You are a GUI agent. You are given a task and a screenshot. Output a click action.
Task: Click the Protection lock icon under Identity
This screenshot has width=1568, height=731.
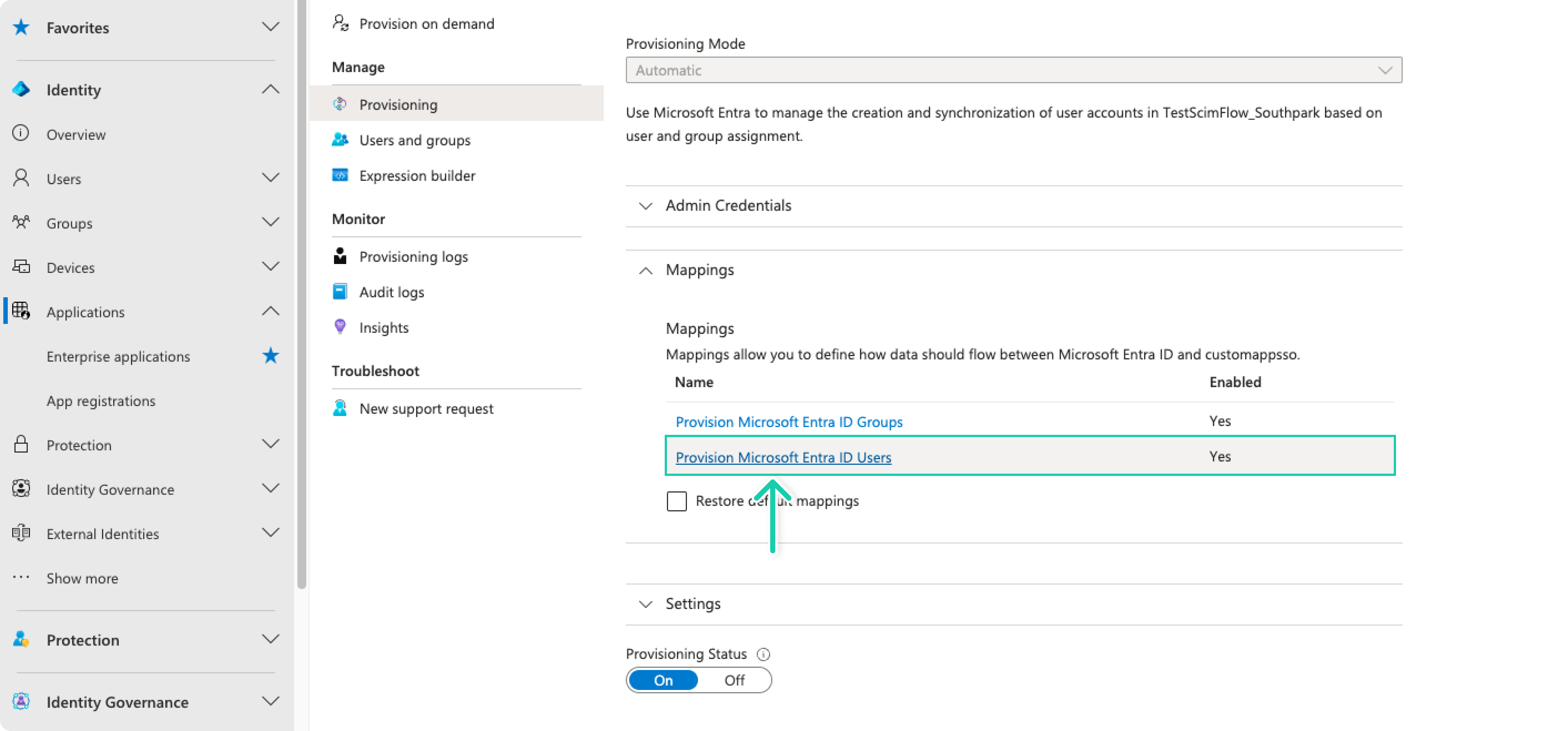coord(21,444)
